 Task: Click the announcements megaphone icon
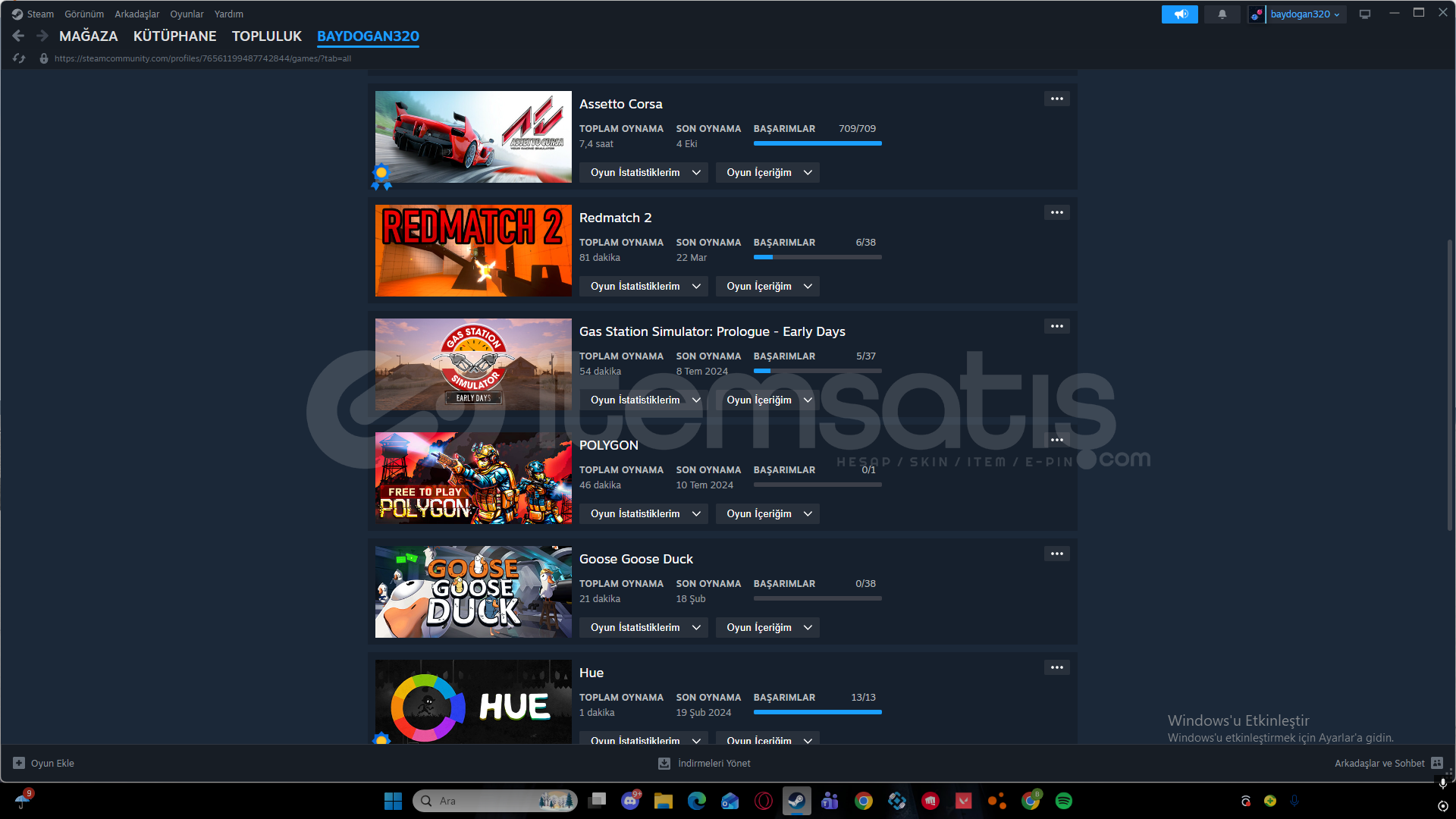pyautogui.click(x=1179, y=14)
